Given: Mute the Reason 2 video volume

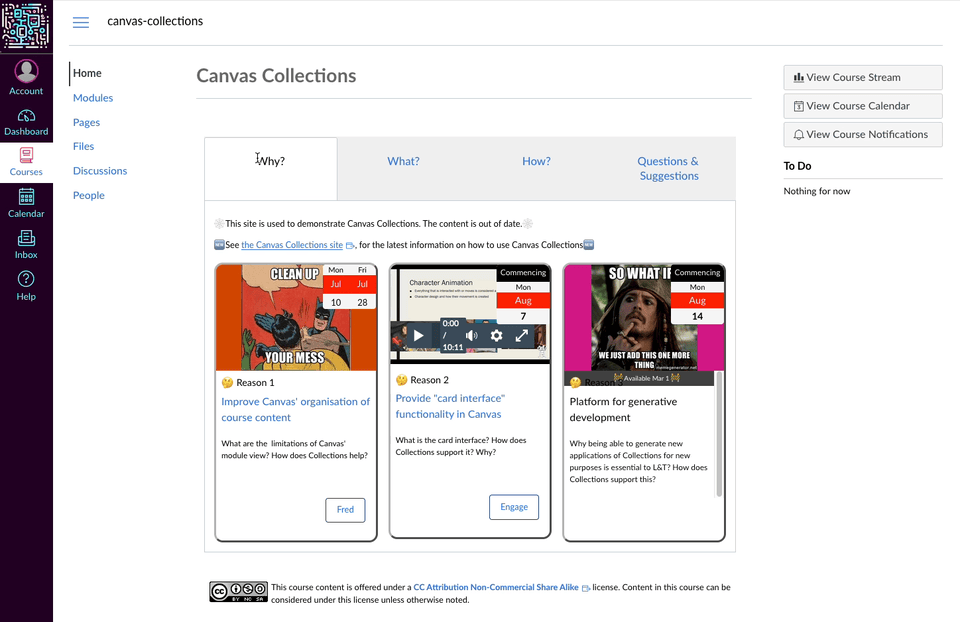Looking at the screenshot, I should 471,335.
